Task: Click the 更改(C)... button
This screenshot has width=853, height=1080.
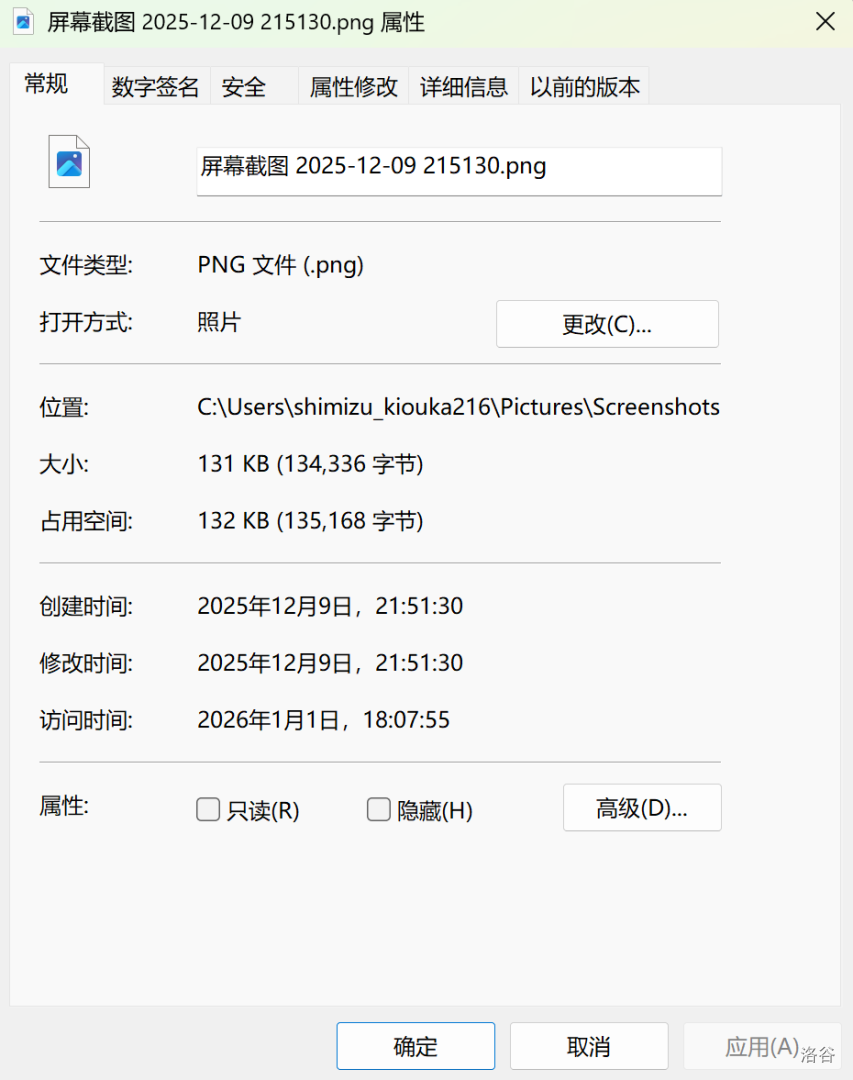Action: coord(607,325)
